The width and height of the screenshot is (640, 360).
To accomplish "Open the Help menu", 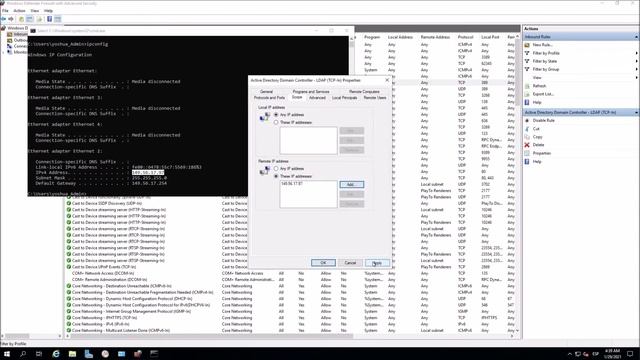I will click(x=48, y=11).
